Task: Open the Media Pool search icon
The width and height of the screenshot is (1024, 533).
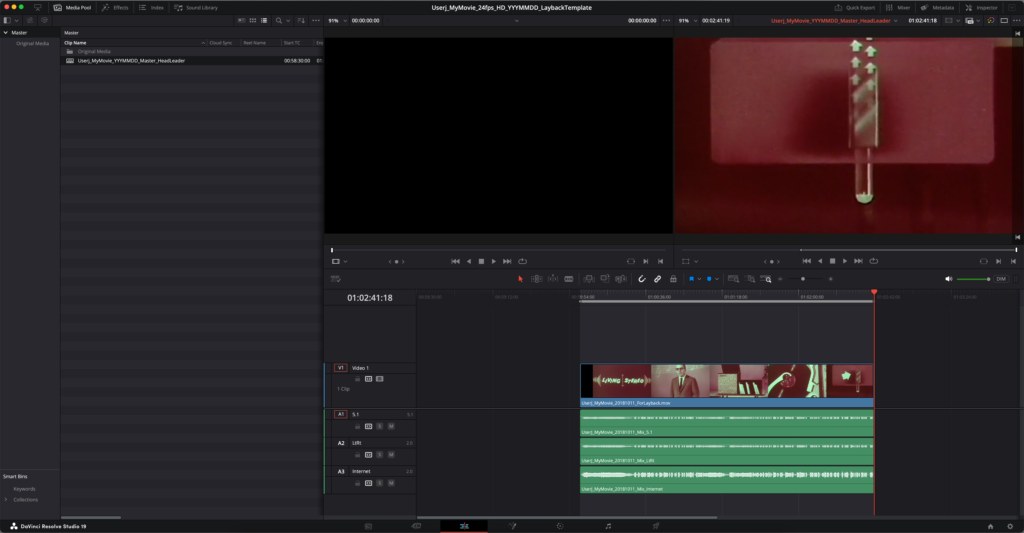Action: tap(279, 20)
